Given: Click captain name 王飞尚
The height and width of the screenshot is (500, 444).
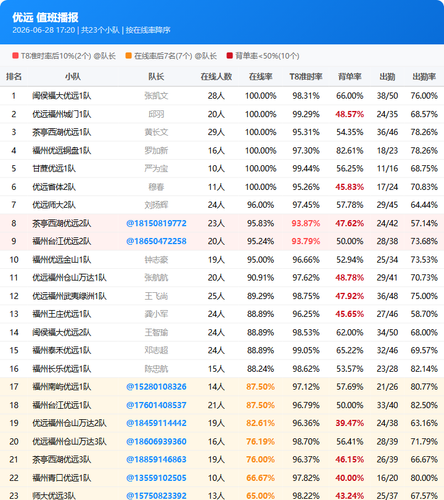Looking at the screenshot, I should [x=156, y=296].
